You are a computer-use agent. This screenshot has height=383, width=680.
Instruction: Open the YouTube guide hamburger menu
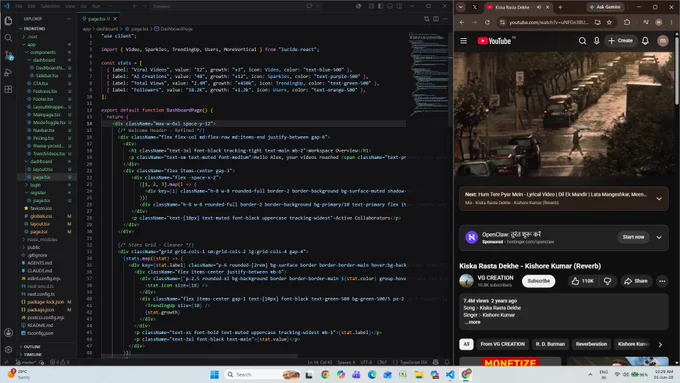click(464, 41)
